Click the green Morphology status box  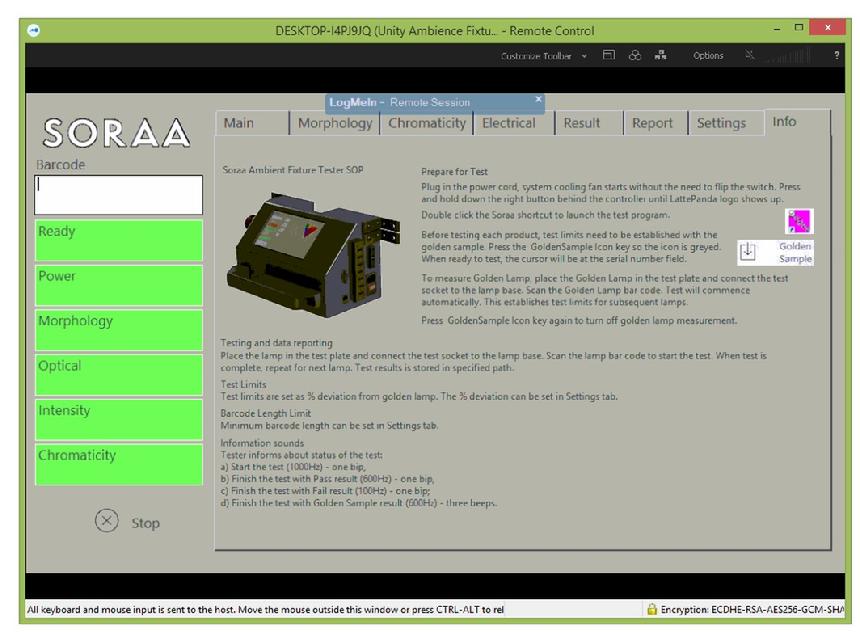point(119,330)
